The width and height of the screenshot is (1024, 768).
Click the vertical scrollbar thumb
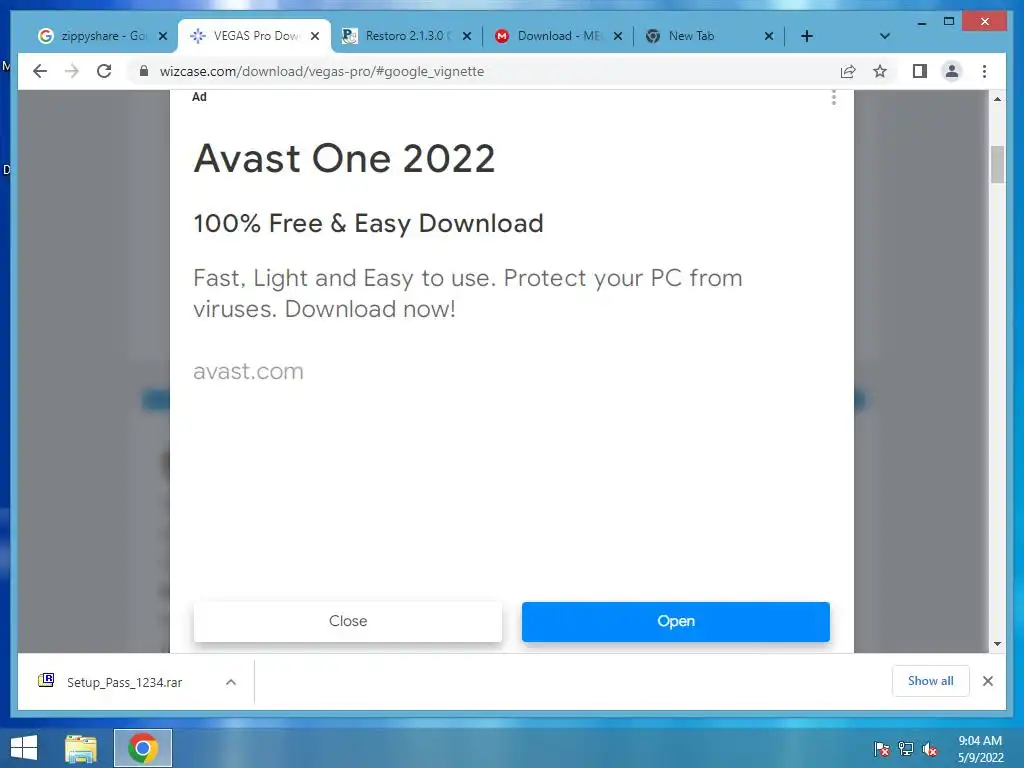pyautogui.click(x=997, y=165)
